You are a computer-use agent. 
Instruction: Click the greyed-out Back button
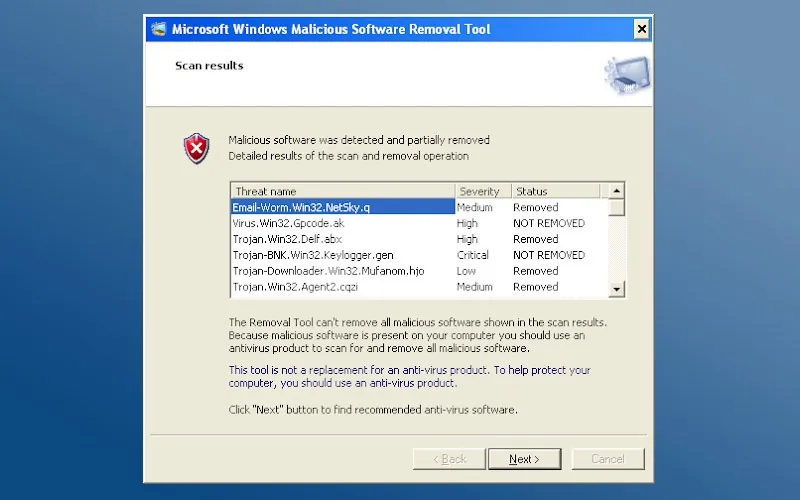pyautogui.click(x=449, y=459)
